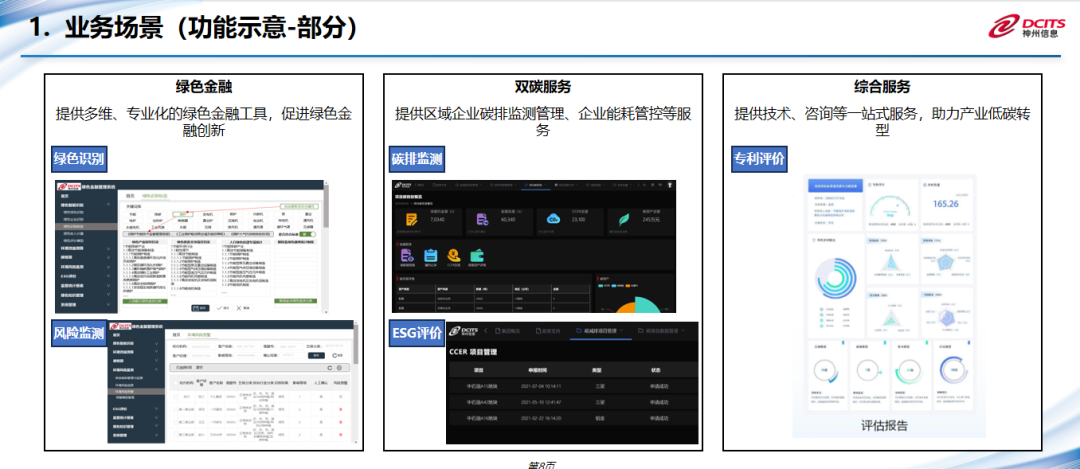Click the green leaf icon on dashboard

tap(623, 218)
